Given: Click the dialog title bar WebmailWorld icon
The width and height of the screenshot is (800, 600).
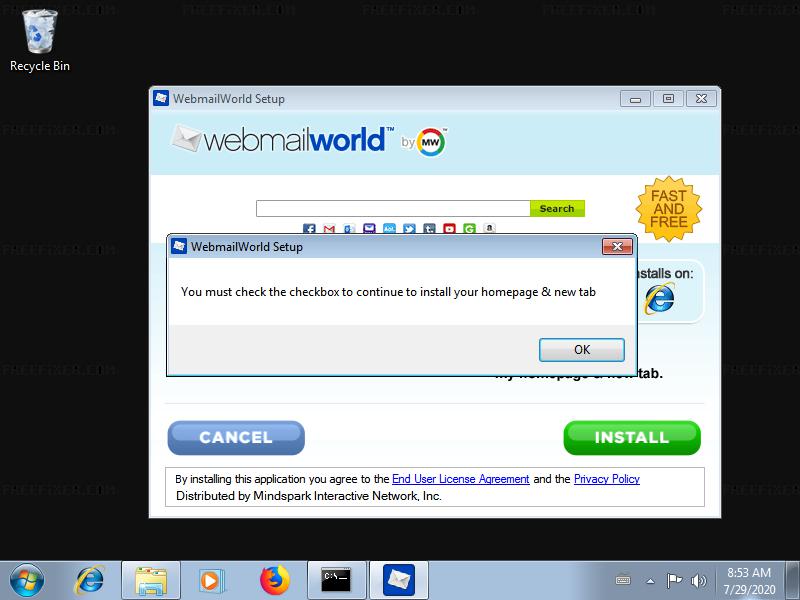Looking at the screenshot, I should point(179,246).
